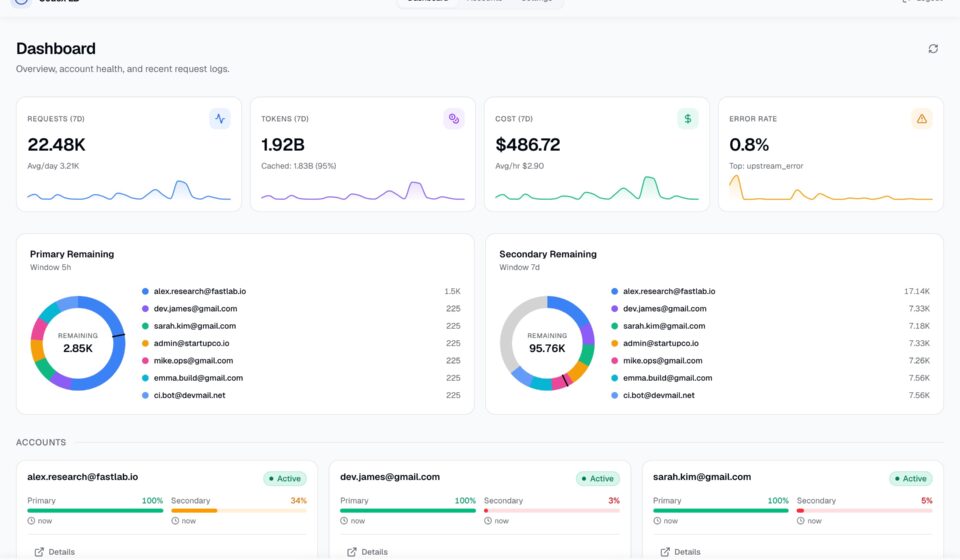The width and height of the screenshot is (960, 560).
Task: Click clock icon under sarah.kim Primary bar
Action: coord(657,521)
